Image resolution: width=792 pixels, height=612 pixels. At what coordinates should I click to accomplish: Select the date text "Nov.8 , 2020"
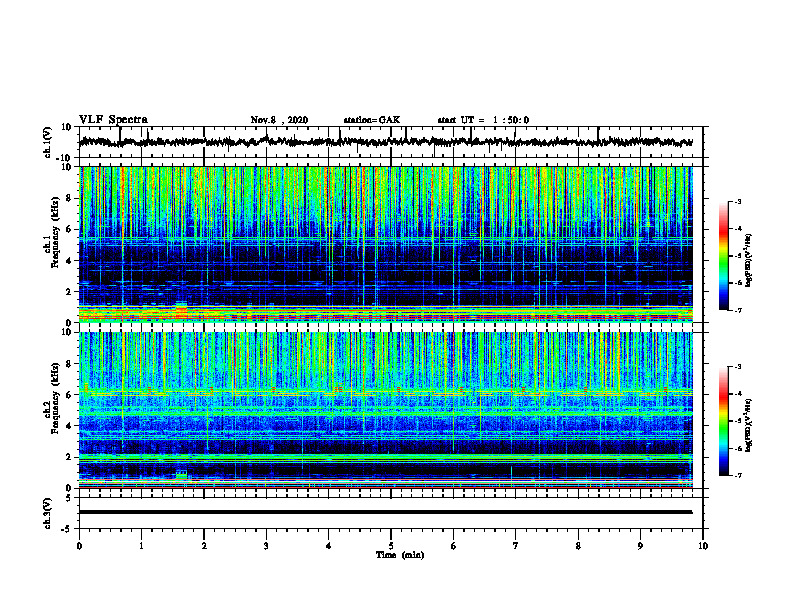tap(279, 120)
